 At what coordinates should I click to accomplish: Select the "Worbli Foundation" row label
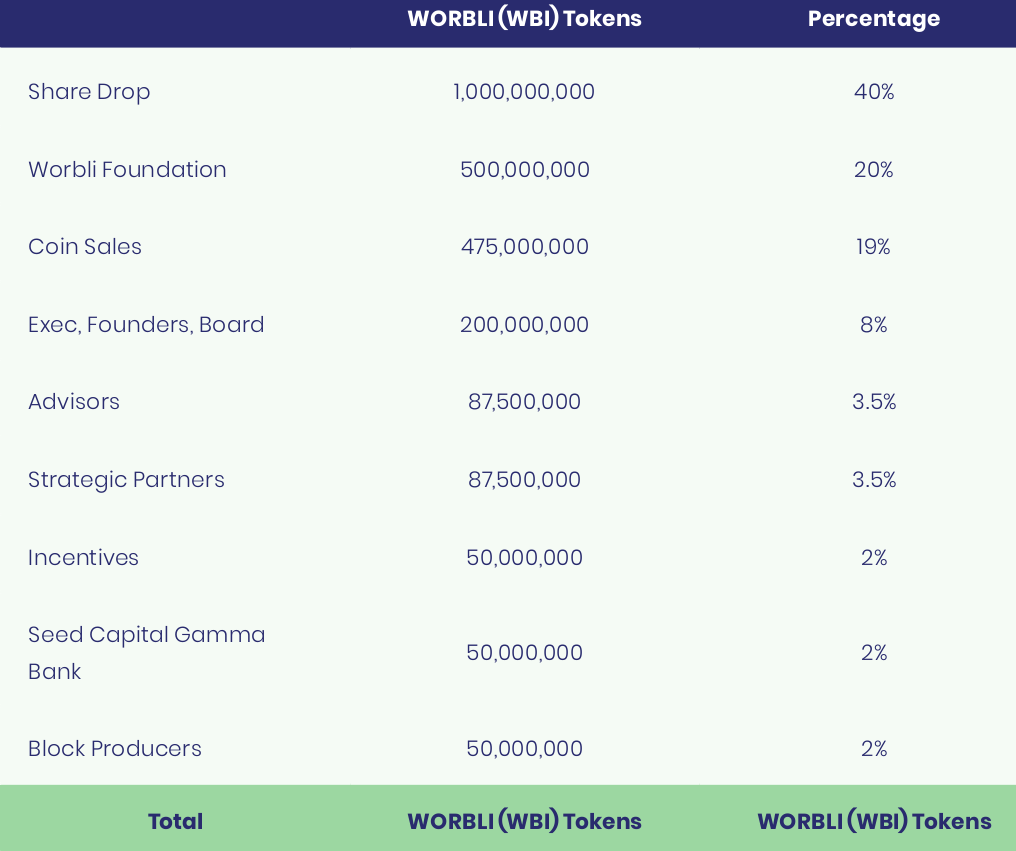[127, 169]
